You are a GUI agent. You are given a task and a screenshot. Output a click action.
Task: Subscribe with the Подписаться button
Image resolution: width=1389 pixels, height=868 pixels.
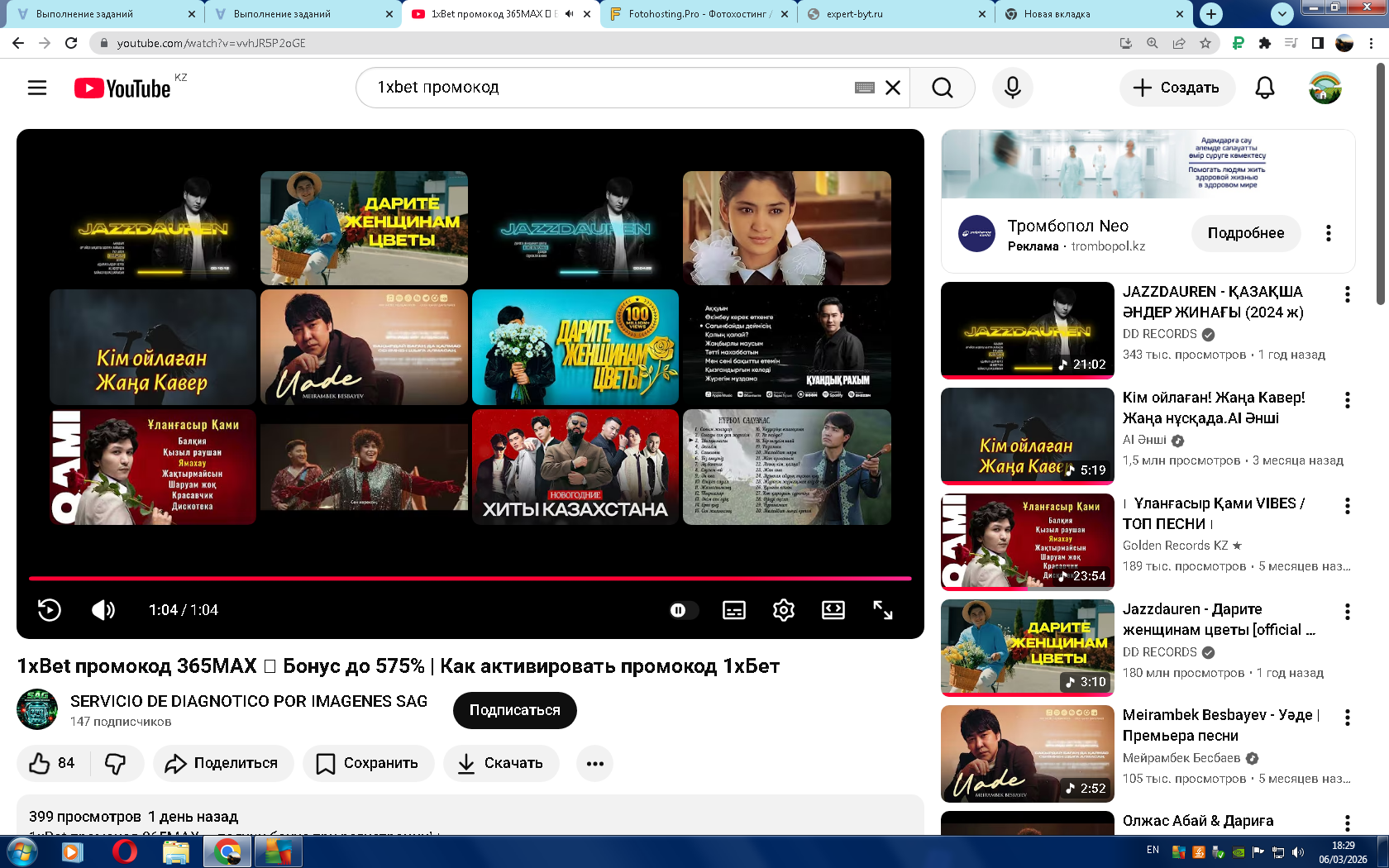tap(515, 710)
